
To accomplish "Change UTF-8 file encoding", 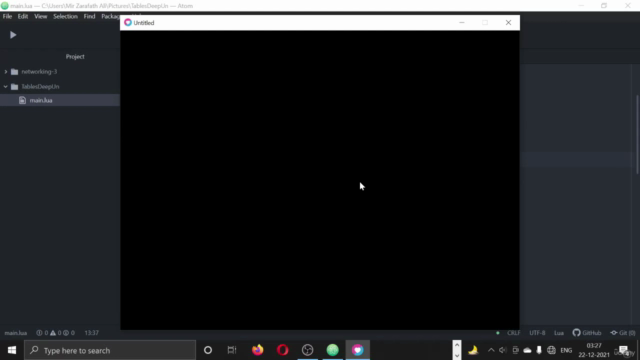I will point(537,333).
